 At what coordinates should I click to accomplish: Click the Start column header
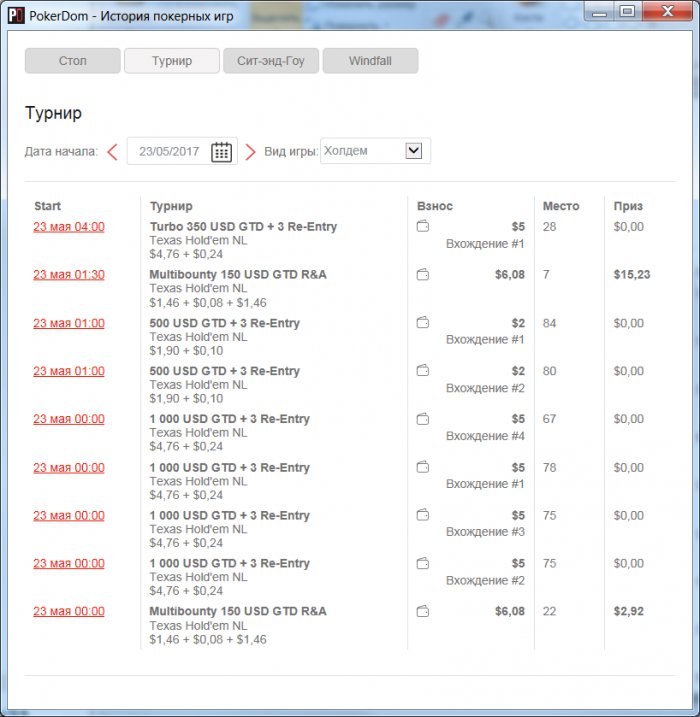pos(48,206)
